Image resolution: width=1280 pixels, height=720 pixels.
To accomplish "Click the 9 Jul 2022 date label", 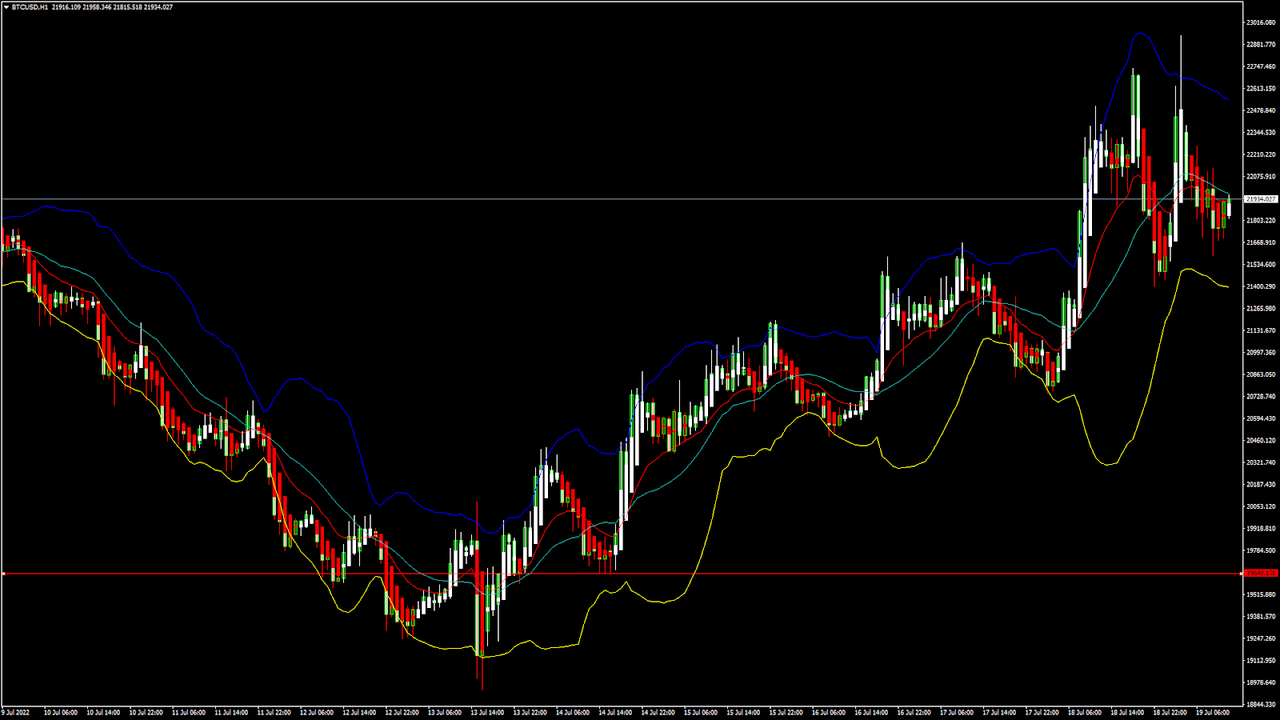I will pyautogui.click(x=20, y=713).
